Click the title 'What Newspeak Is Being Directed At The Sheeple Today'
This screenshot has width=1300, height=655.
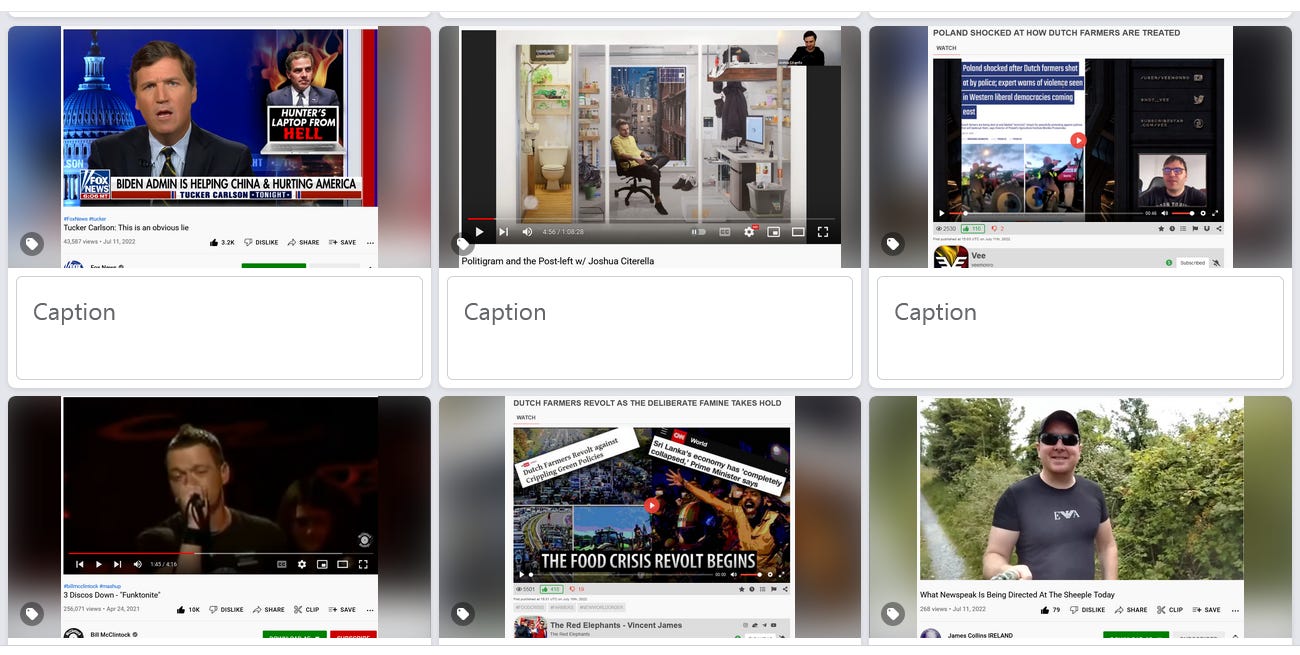click(x=1017, y=595)
